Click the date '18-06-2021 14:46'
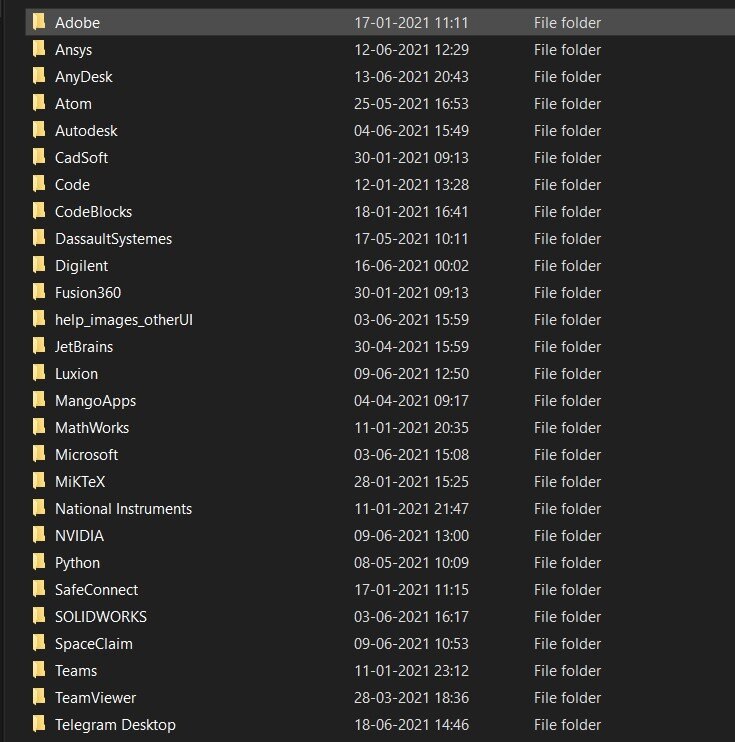This screenshot has width=735, height=742. coord(411,724)
